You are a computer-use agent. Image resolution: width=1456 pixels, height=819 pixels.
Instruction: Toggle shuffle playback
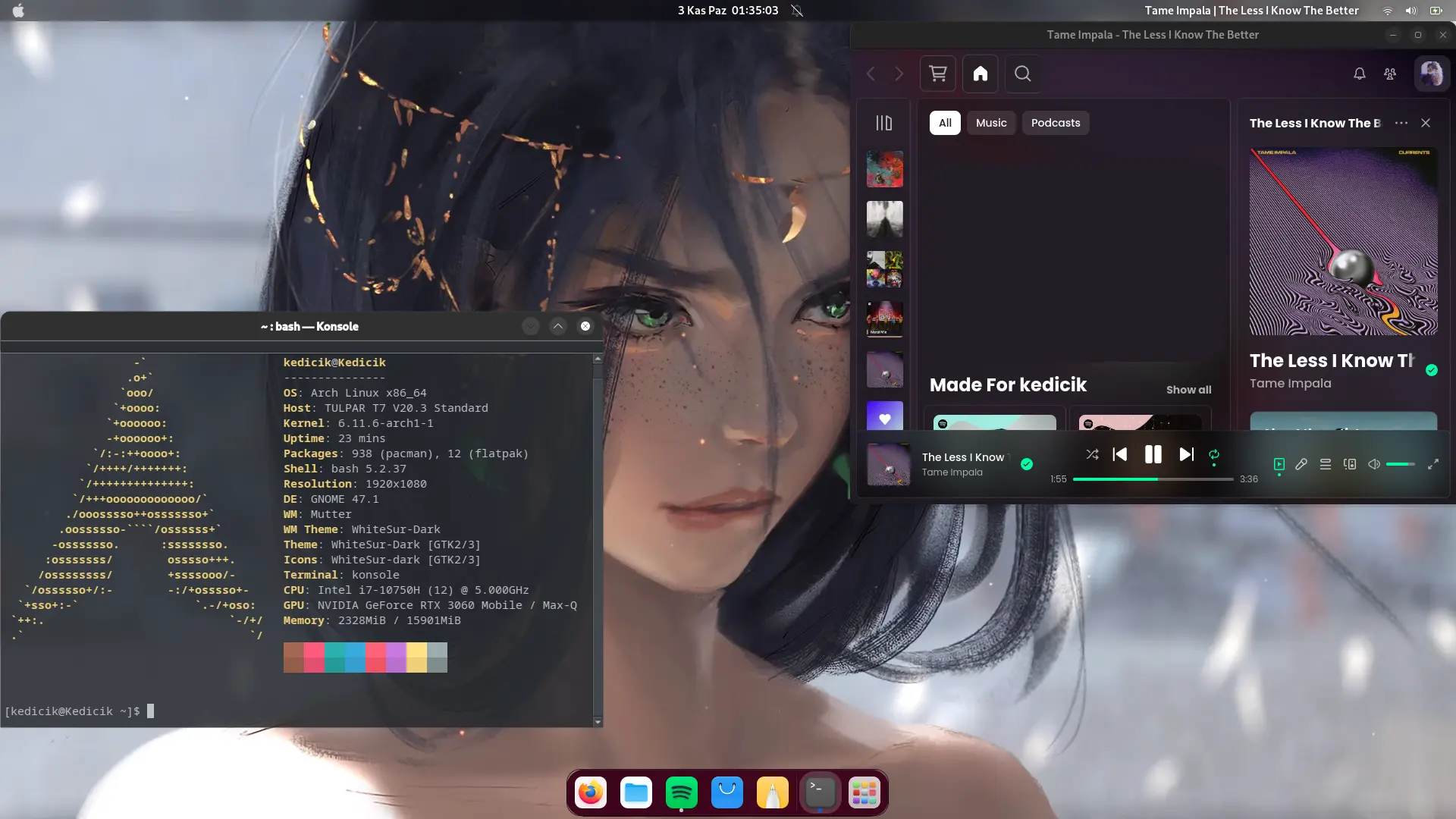click(x=1092, y=454)
